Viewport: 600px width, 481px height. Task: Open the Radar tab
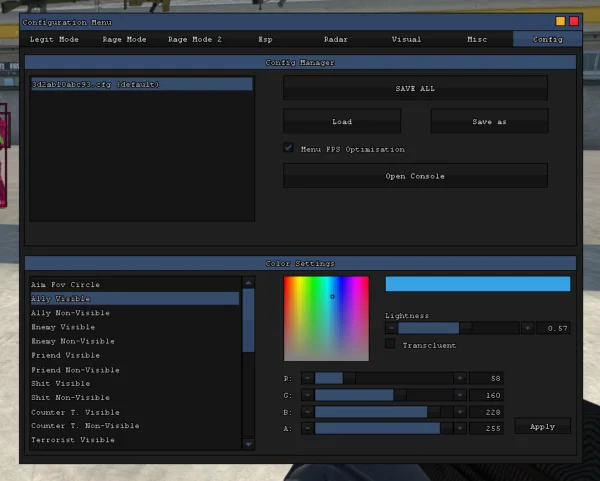pos(336,39)
